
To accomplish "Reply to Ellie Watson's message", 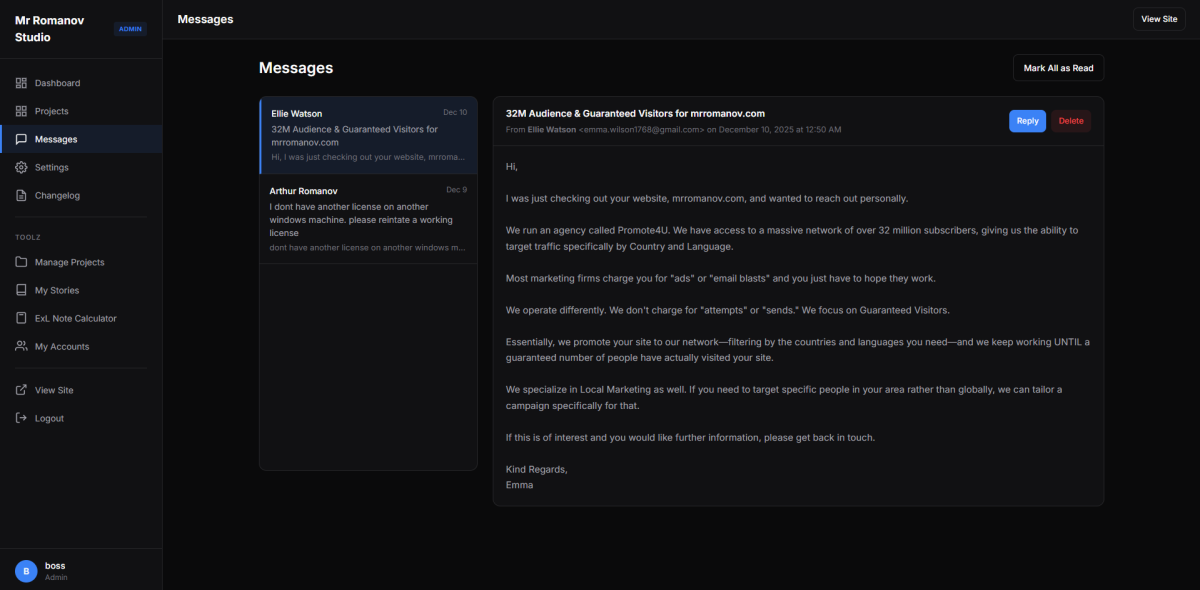I will coord(1027,121).
